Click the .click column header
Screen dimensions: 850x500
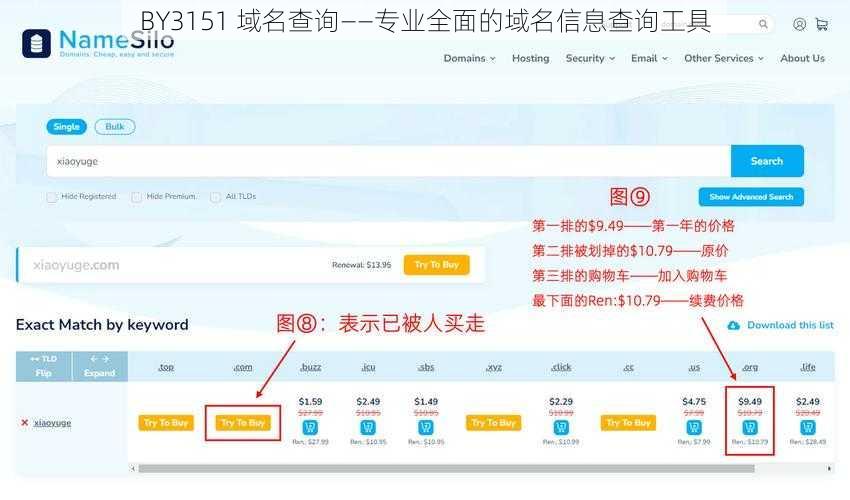click(561, 367)
